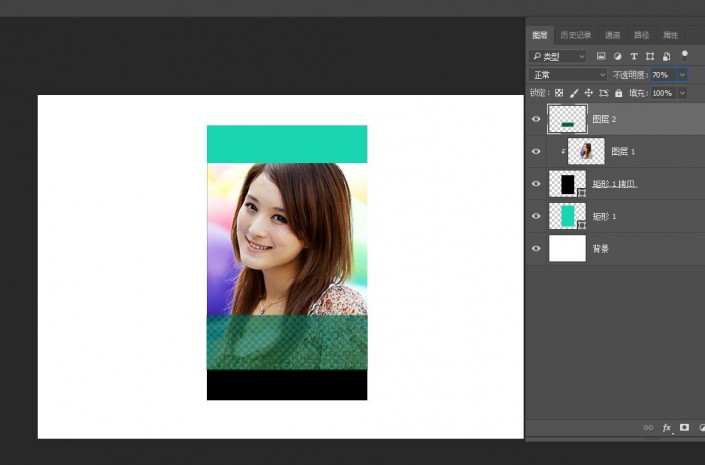The width and height of the screenshot is (705, 465).
Task: Select the 矩形 1 拷贝 layer thumbnail
Action: (x=567, y=184)
